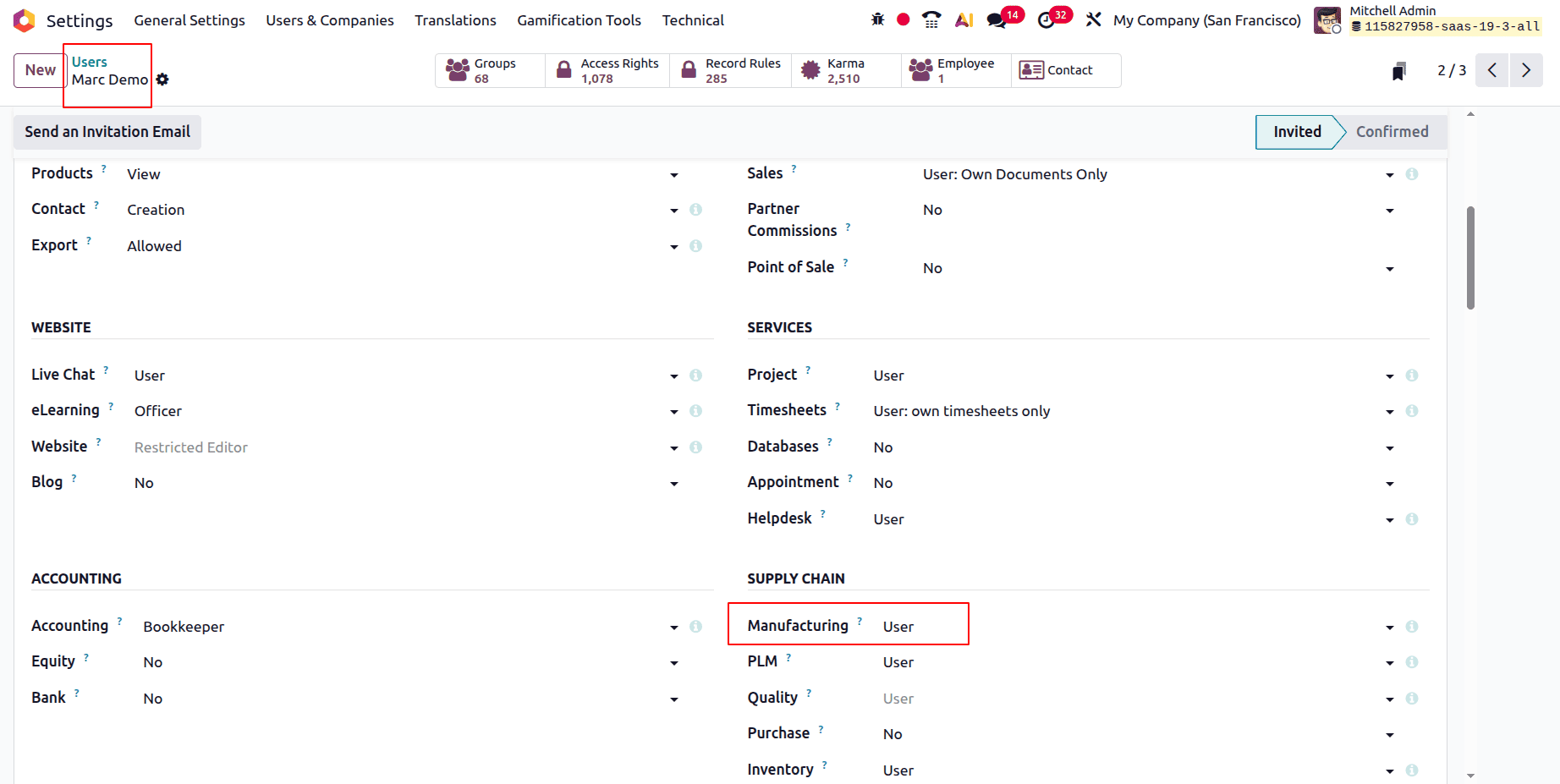Show info icon for Timesheets
The width and height of the screenshot is (1560, 784).
tap(1411, 411)
